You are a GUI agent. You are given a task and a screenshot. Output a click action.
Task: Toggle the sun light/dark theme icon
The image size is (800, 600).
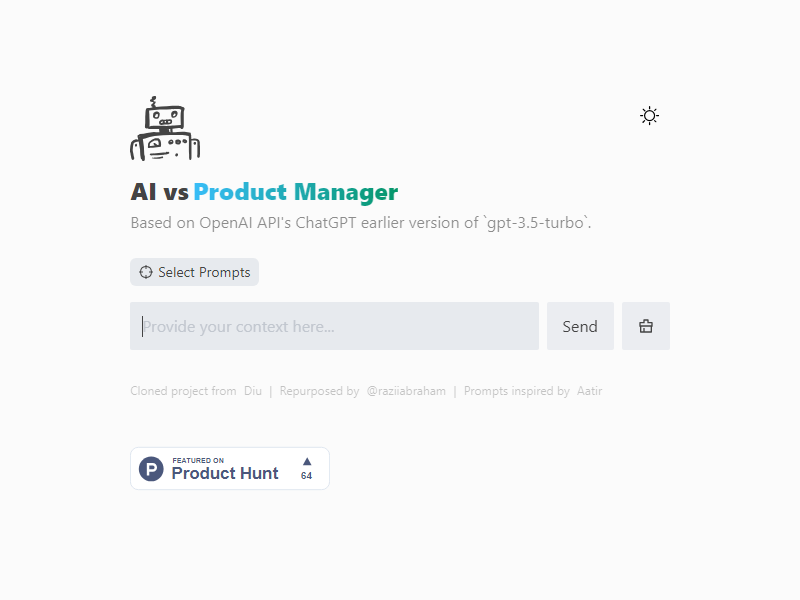[x=649, y=116]
